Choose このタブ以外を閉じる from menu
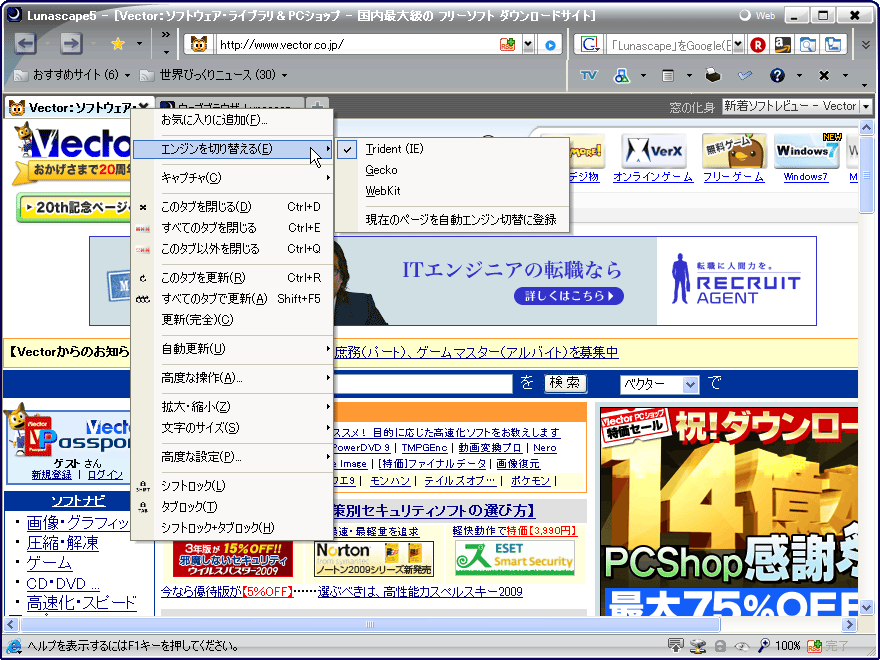The width and height of the screenshot is (880, 660). tap(232, 249)
